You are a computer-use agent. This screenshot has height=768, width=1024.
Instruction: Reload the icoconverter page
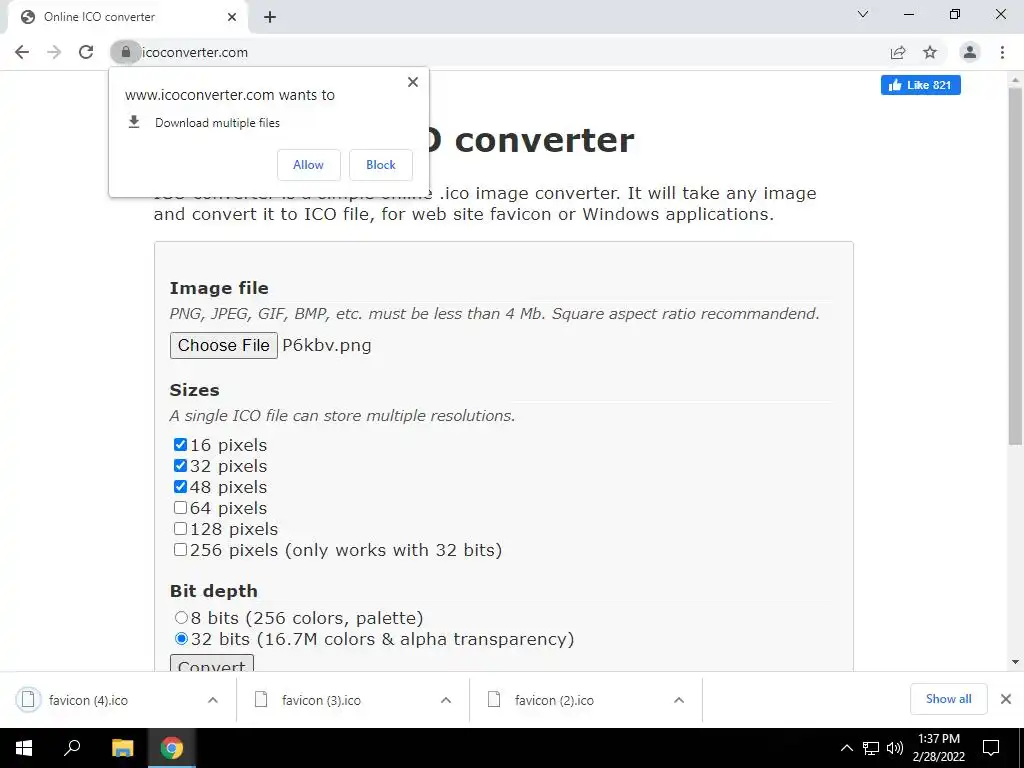pyautogui.click(x=86, y=52)
